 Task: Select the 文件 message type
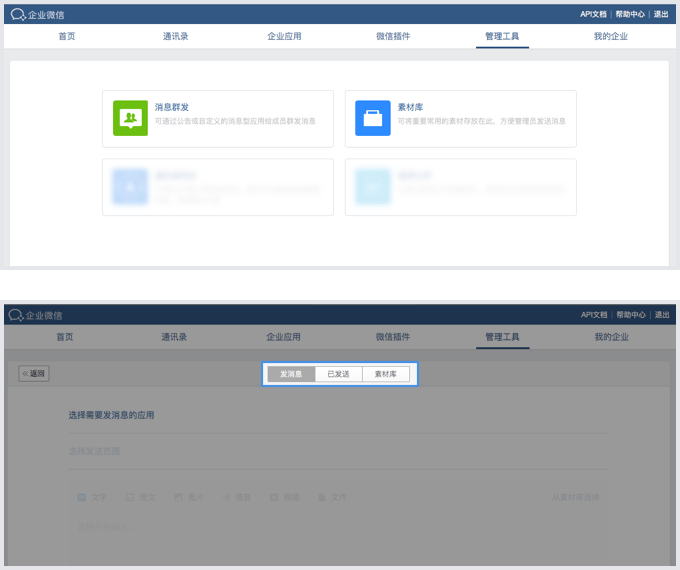tap(332, 497)
